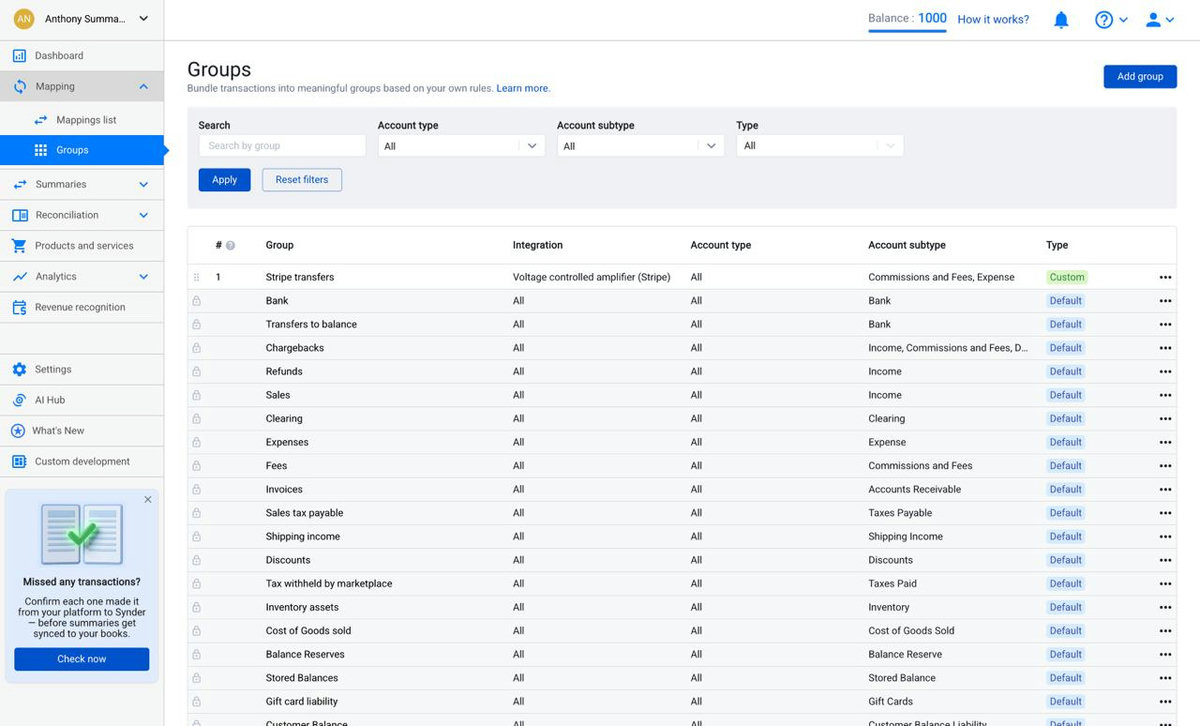Click the Default badge on Shipping income row
The width and height of the screenshot is (1200, 726).
click(1066, 537)
